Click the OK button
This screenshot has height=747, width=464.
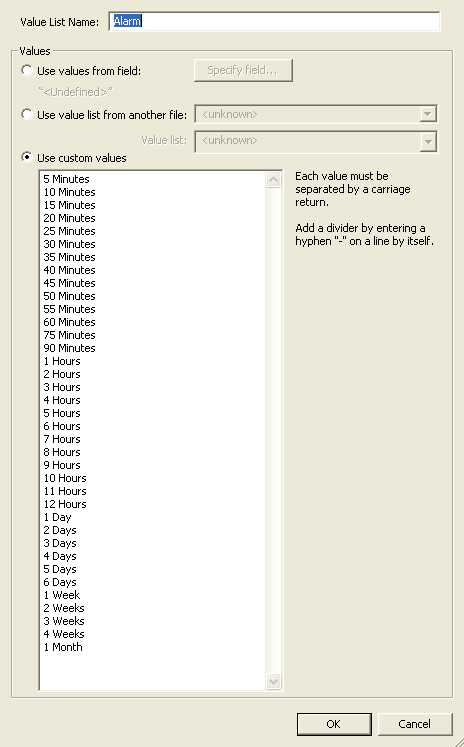click(x=333, y=724)
